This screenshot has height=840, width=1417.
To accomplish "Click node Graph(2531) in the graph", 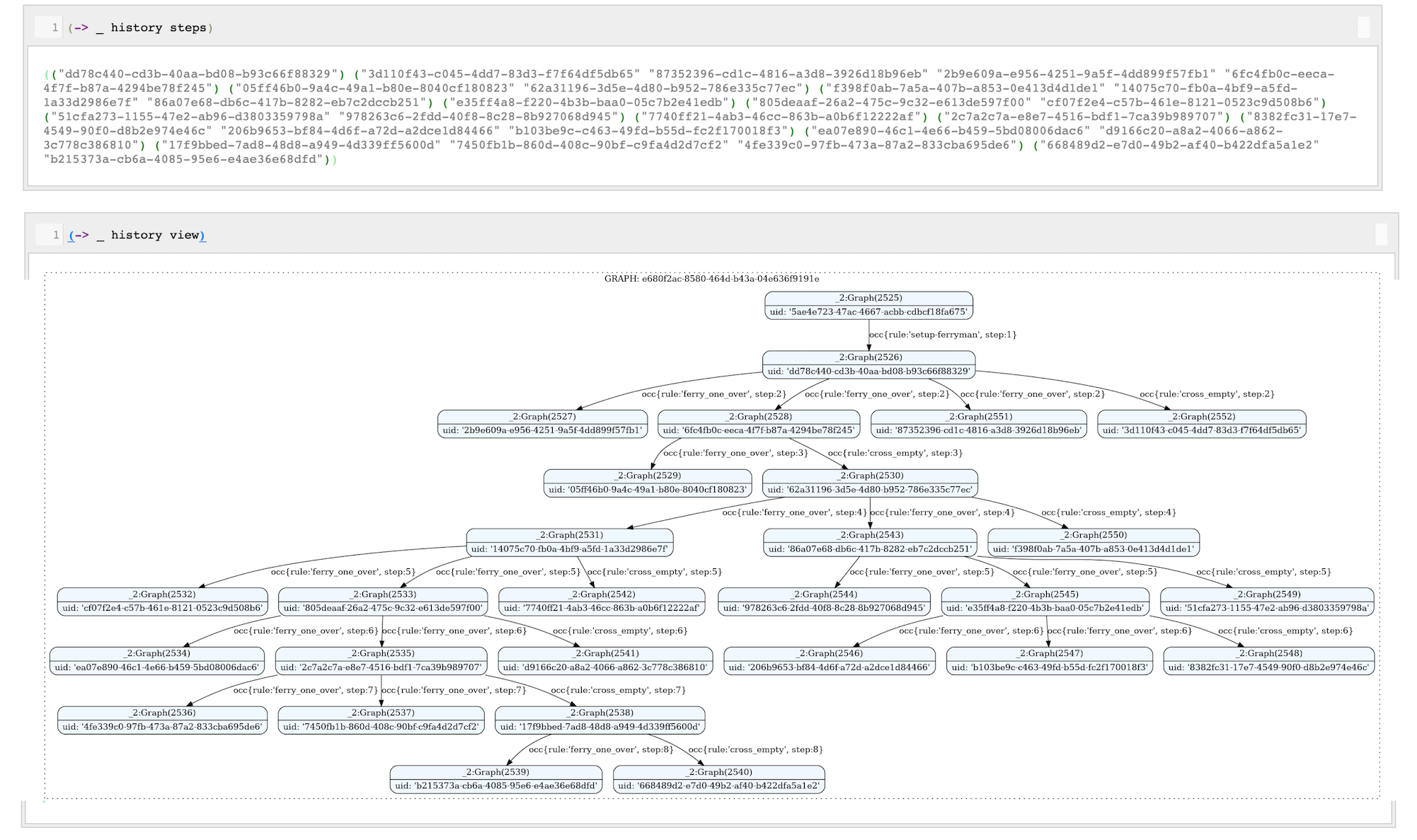I will [x=569, y=542].
